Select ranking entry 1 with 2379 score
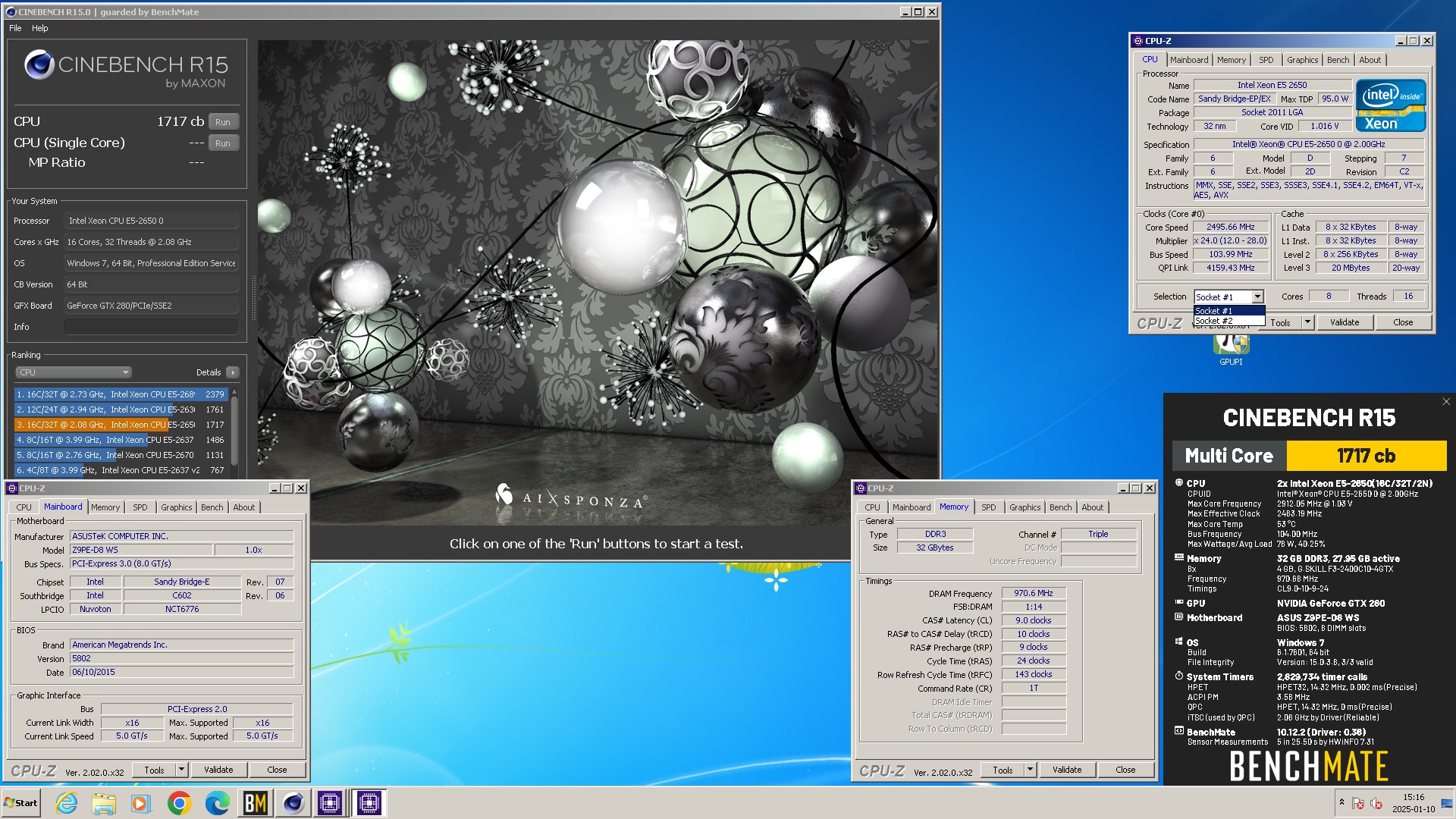Viewport: 1456px width, 819px height. [121, 394]
